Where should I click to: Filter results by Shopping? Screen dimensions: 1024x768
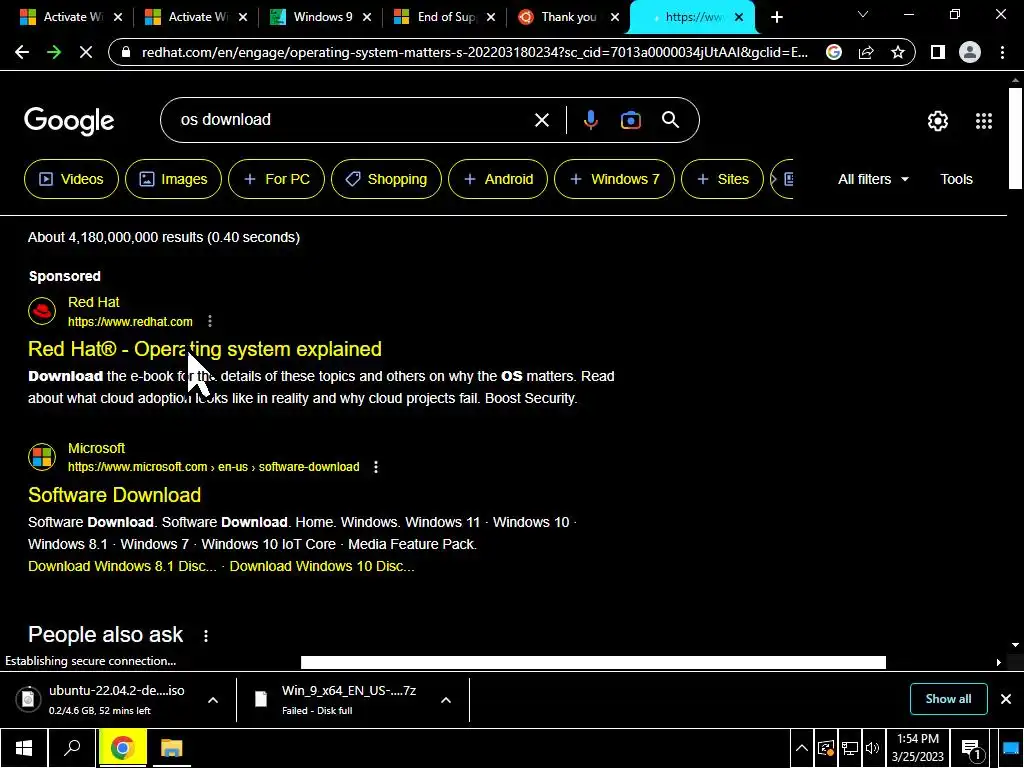[x=386, y=179]
